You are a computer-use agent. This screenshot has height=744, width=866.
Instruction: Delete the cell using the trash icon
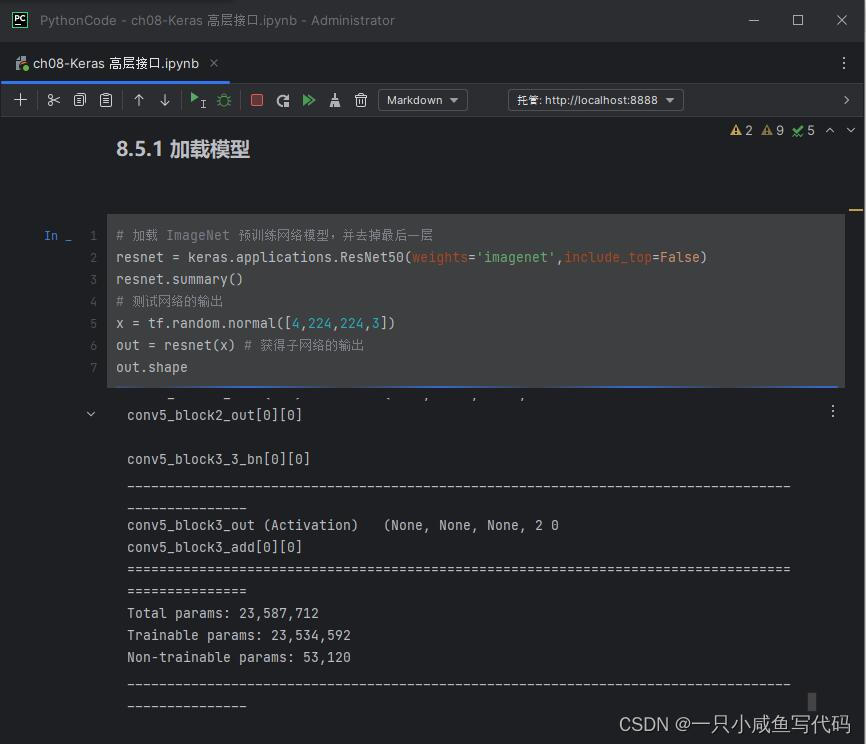(x=360, y=100)
